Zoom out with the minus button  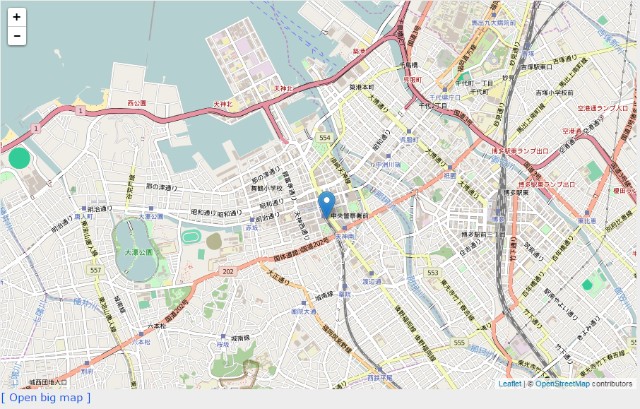coord(17,36)
